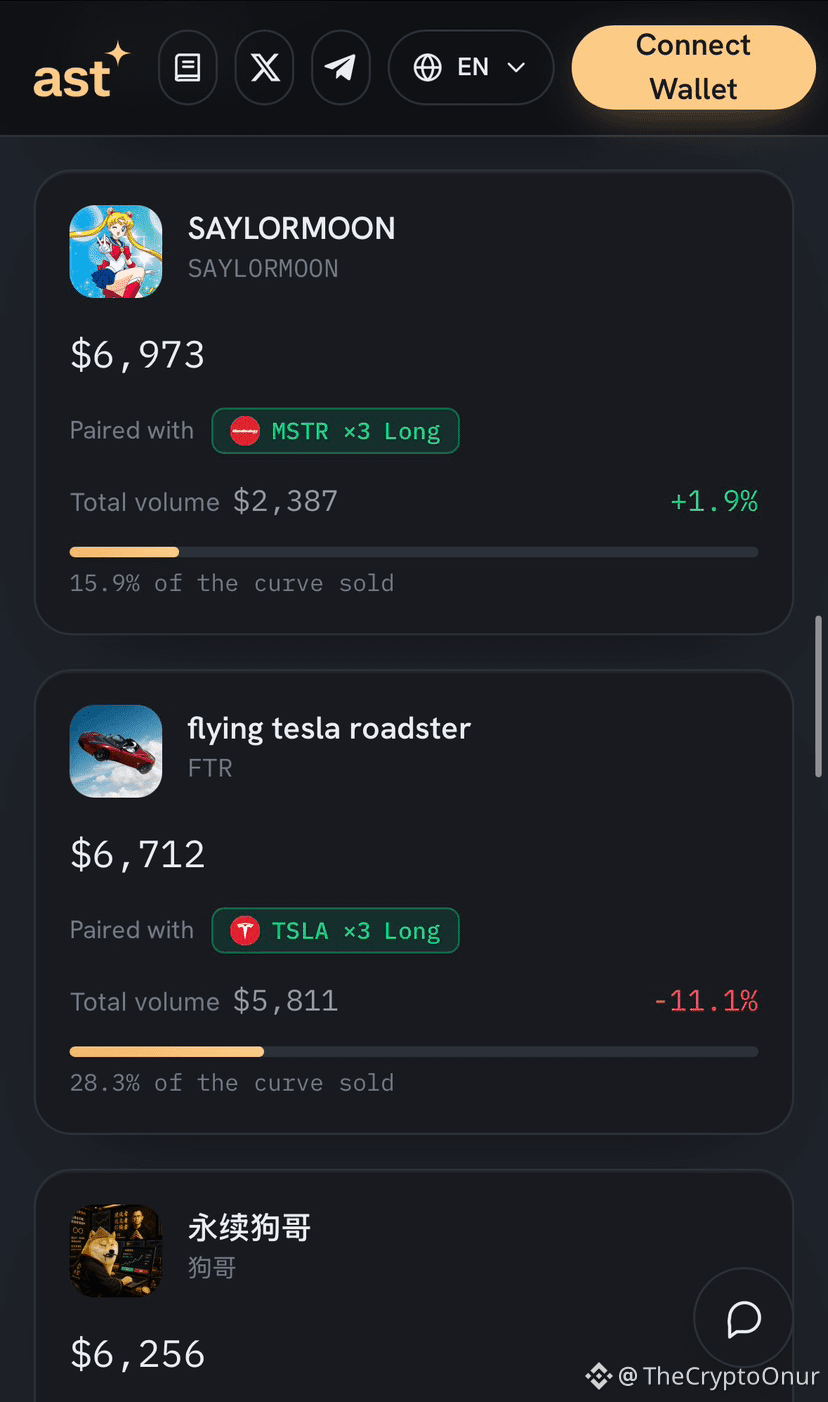
Task: Click Connect Wallet button
Action: (694, 67)
